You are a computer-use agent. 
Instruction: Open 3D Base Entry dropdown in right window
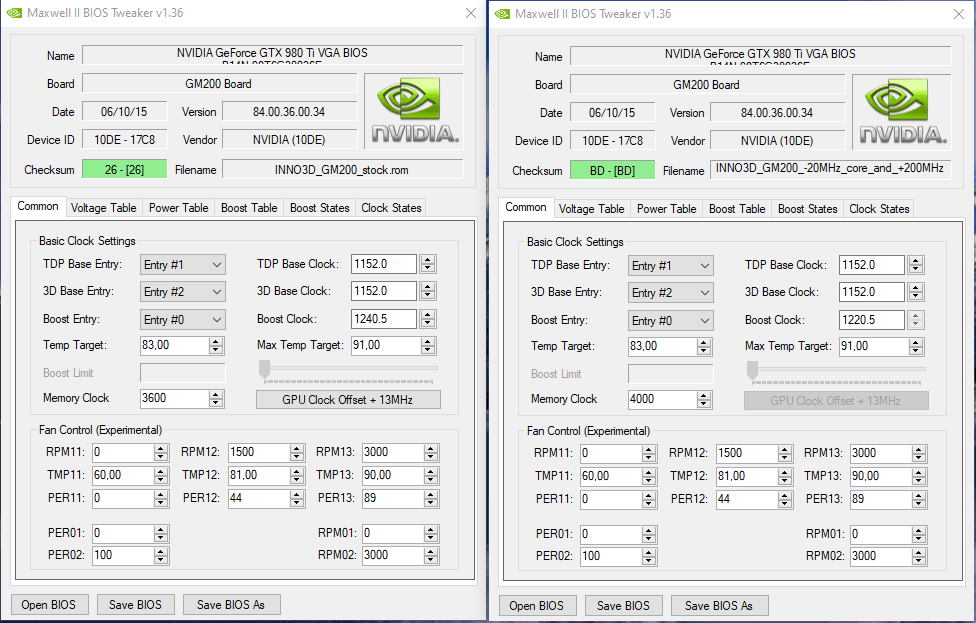point(670,293)
